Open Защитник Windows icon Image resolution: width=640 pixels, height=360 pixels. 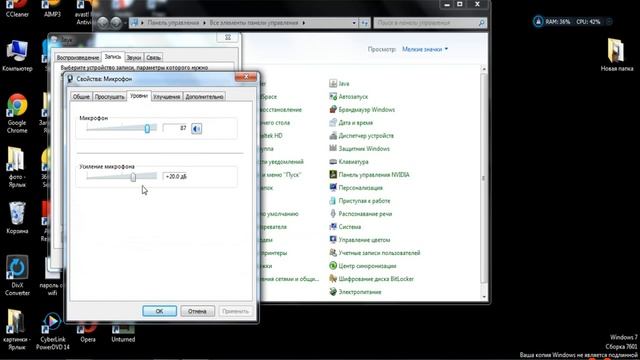pos(360,149)
